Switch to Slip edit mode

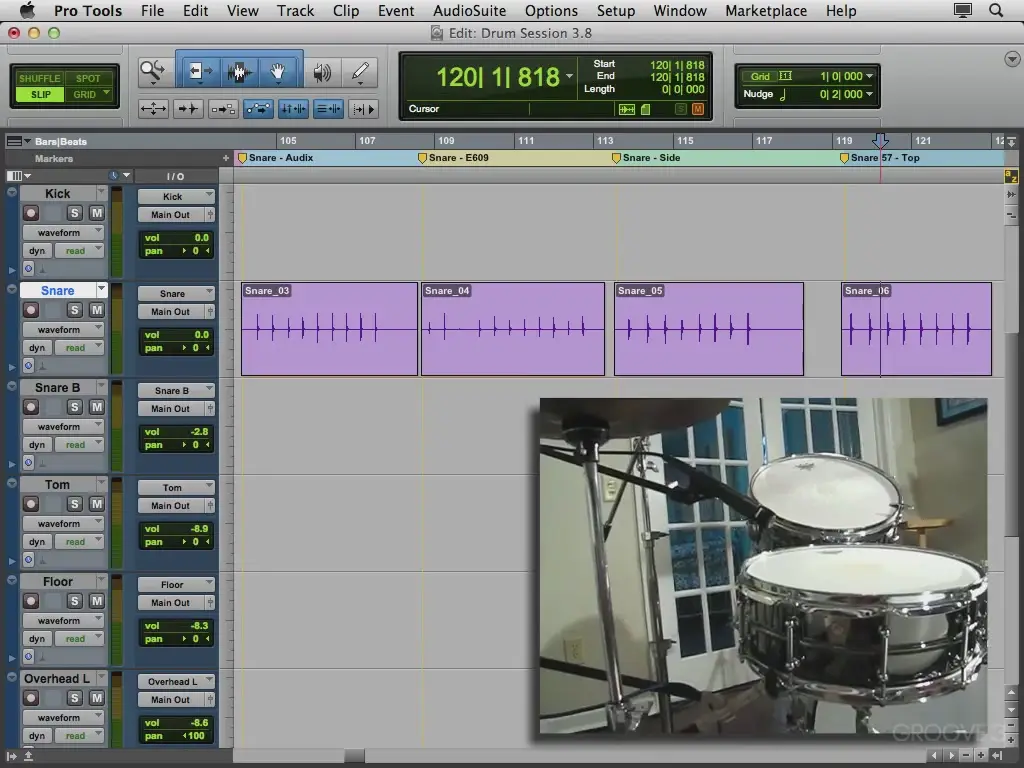[40, 95]
